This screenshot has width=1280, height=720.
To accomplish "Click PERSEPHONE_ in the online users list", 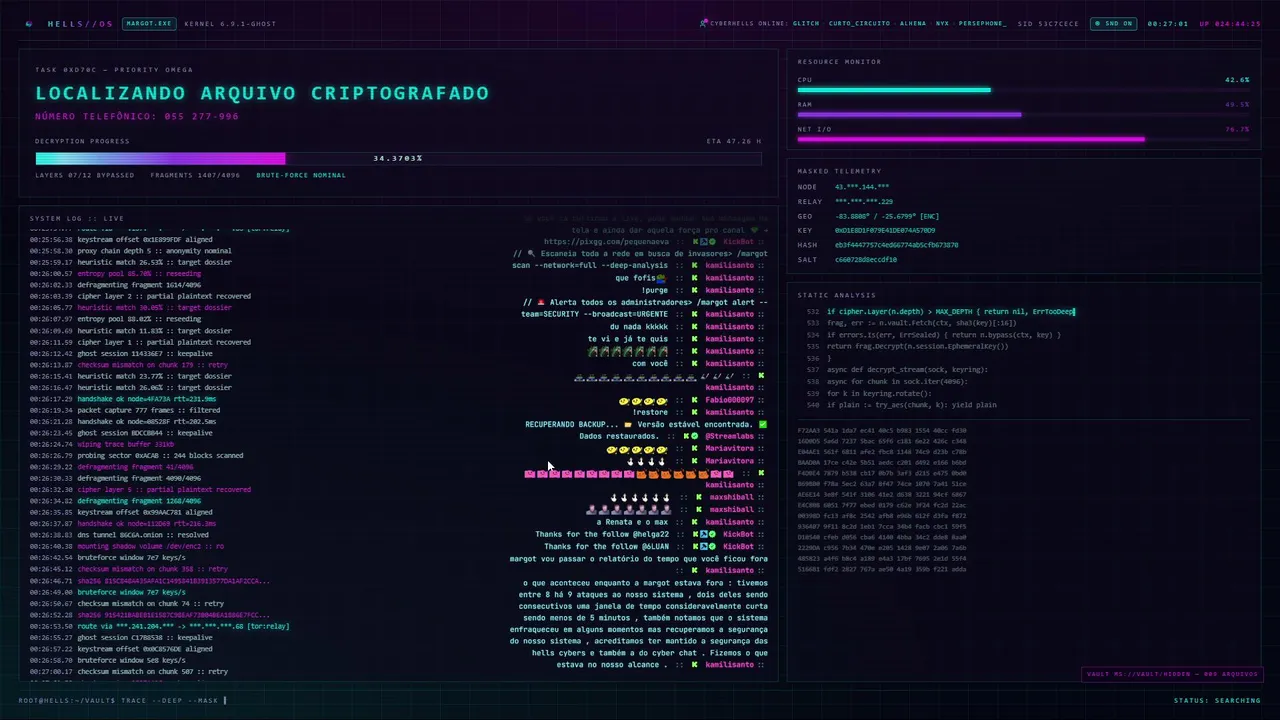I will (982, 23).
